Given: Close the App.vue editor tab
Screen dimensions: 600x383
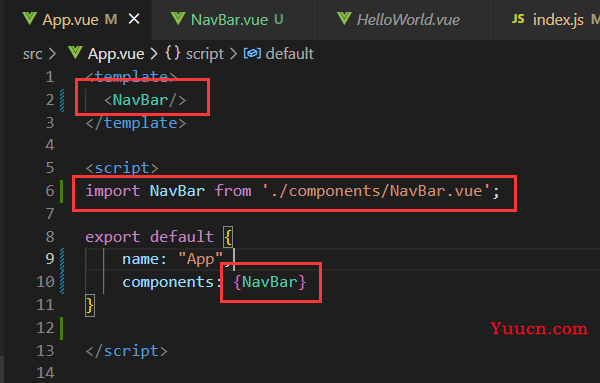Looking at the screenshot, I should click(x=134, y=19).
